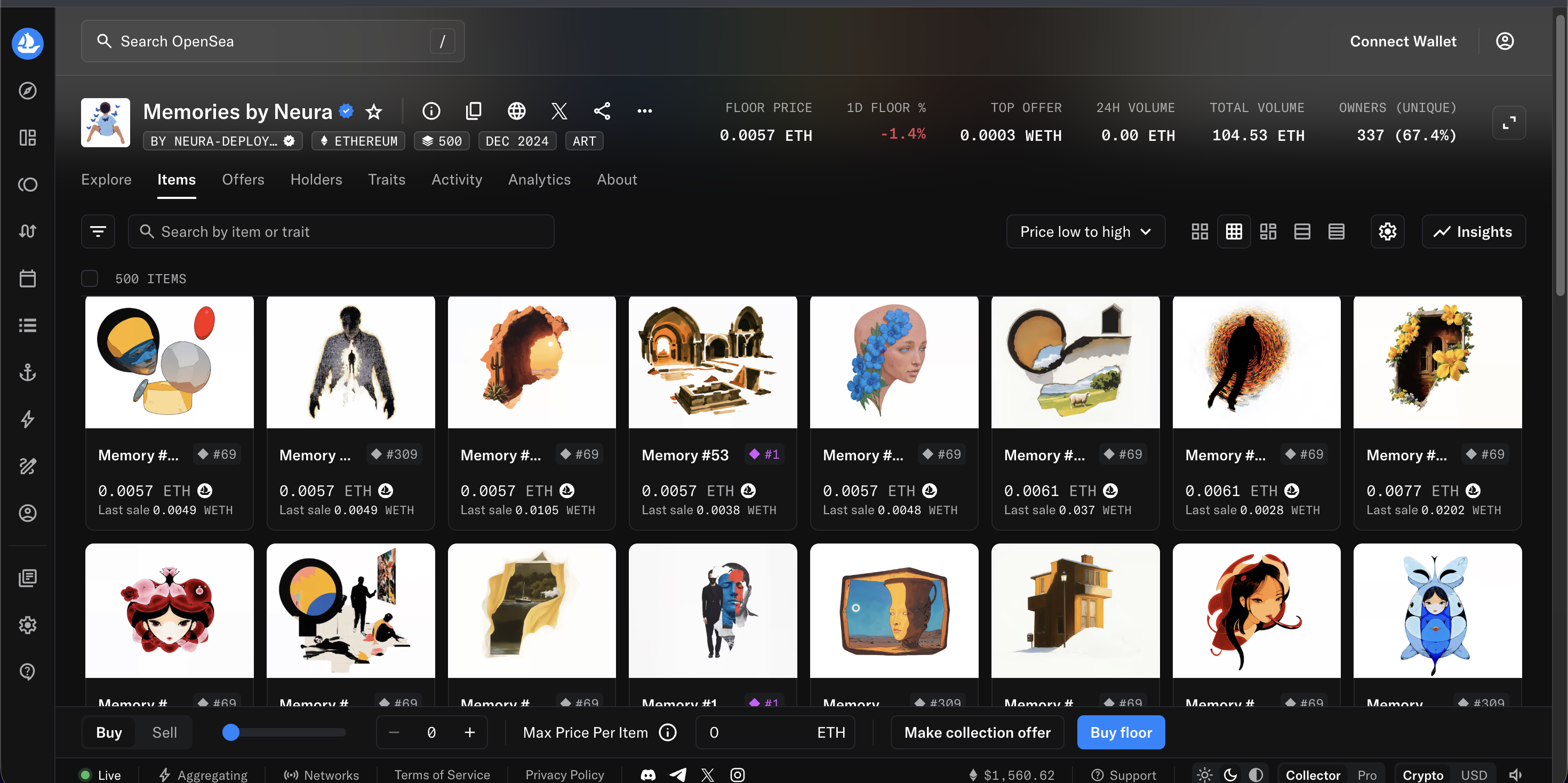1568x783 pixels.
Task: Click the plus stepper for item quantity
Action: click(469, 732)
